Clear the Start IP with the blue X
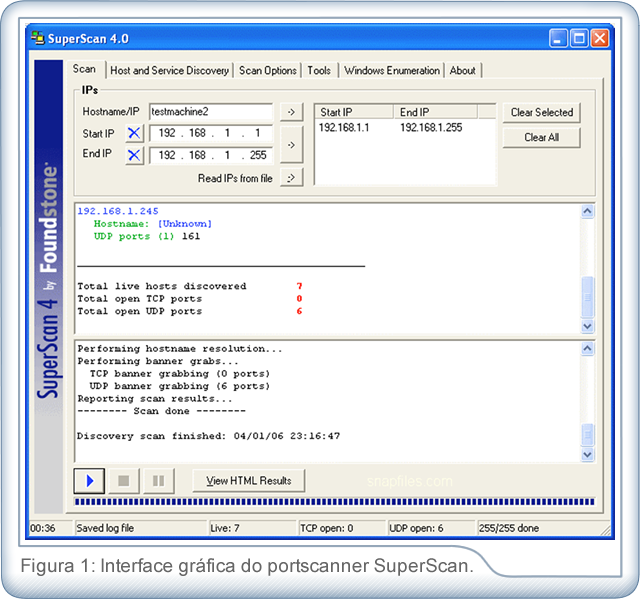The image size is (640, 599). tap(134, 133)
